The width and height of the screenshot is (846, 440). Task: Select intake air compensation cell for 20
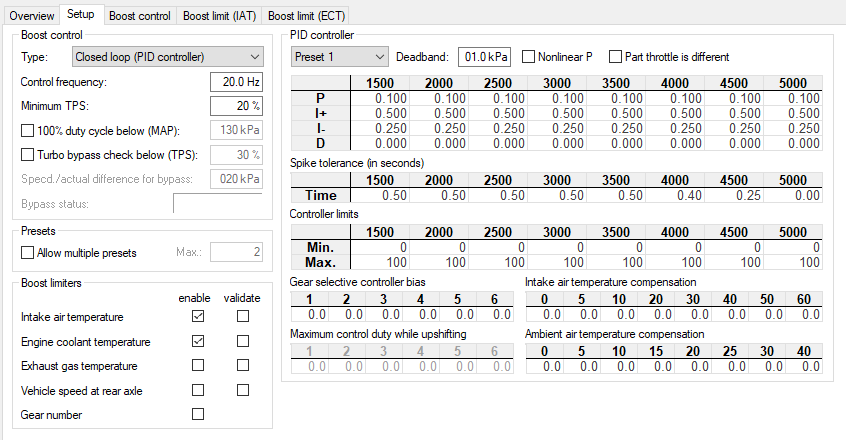tap(656, 314)
